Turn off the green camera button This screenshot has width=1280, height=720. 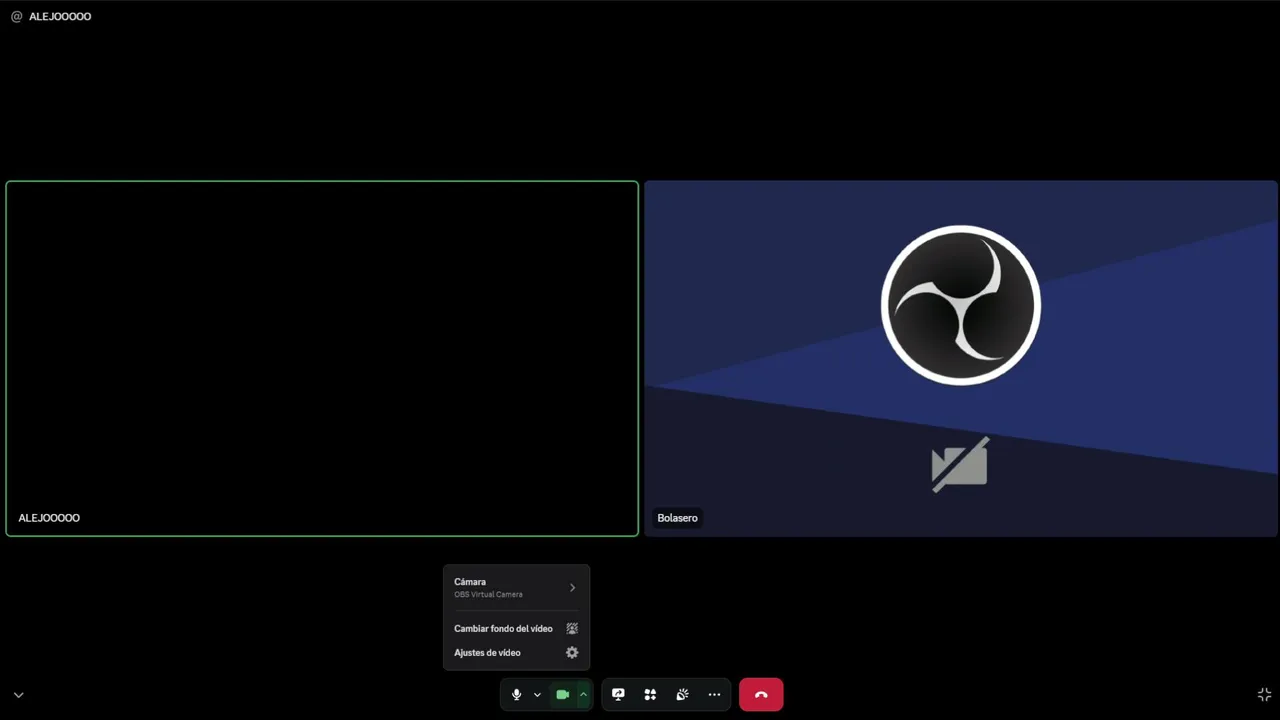pos(562,695)
